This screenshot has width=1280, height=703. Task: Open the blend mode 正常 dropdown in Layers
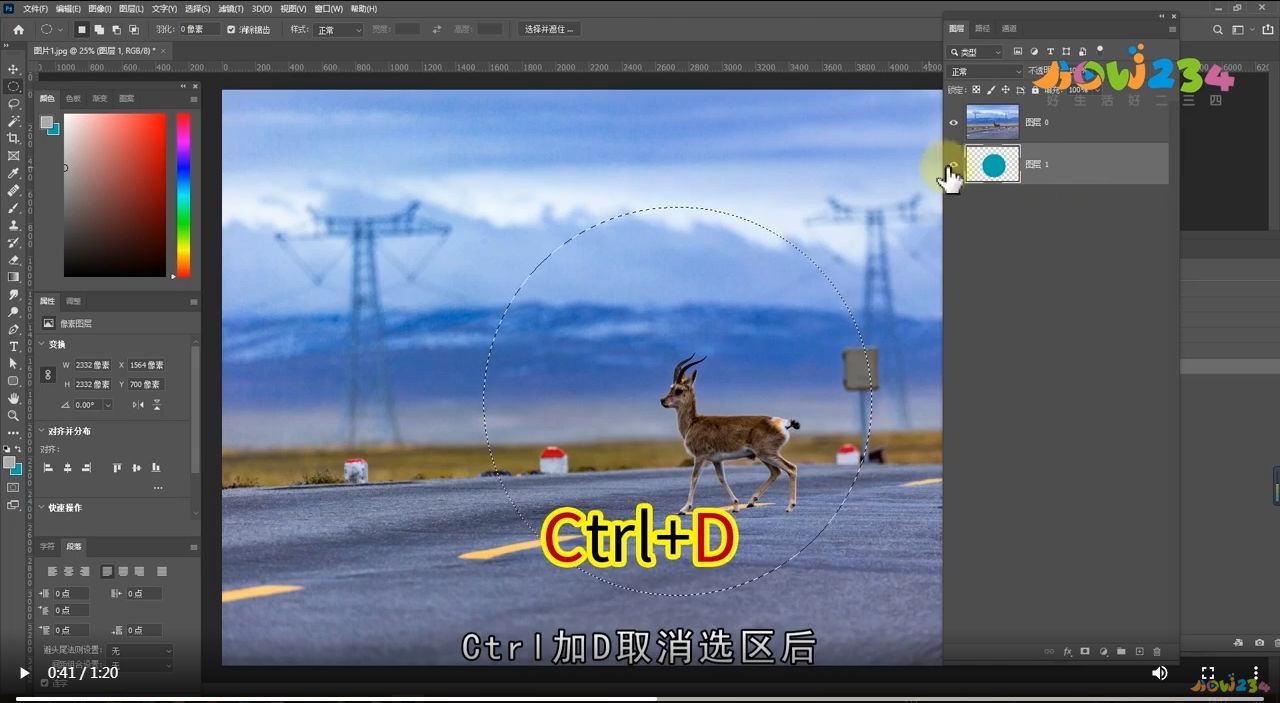coord(985,72)
